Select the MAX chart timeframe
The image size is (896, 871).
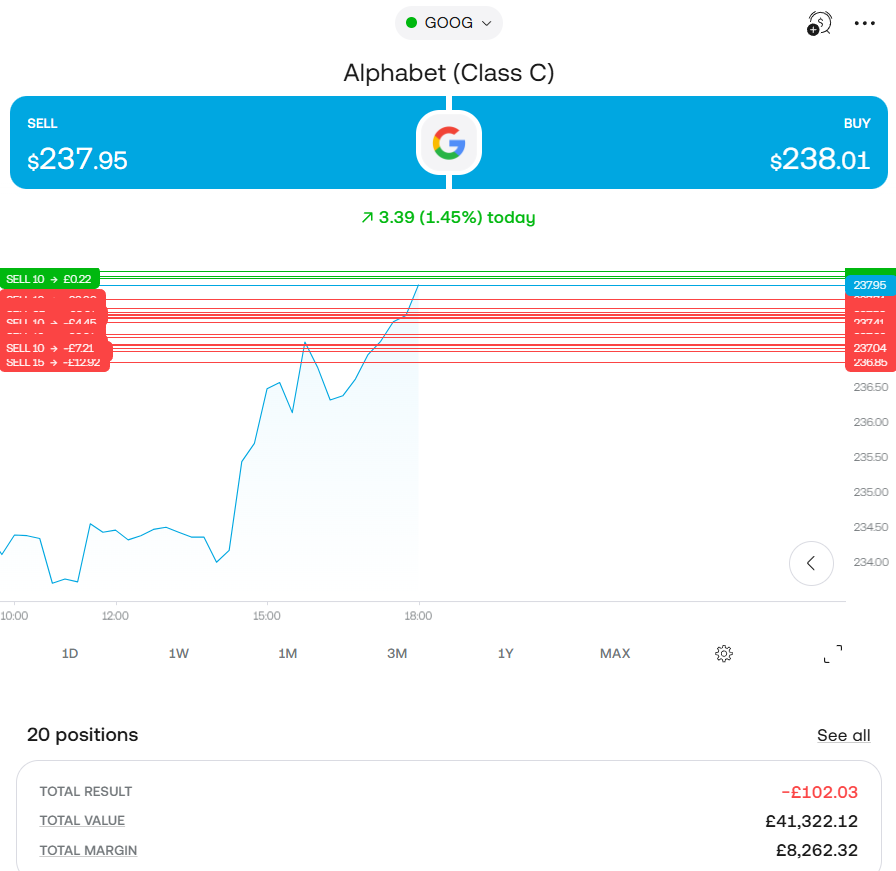click(x=615, y=653)
